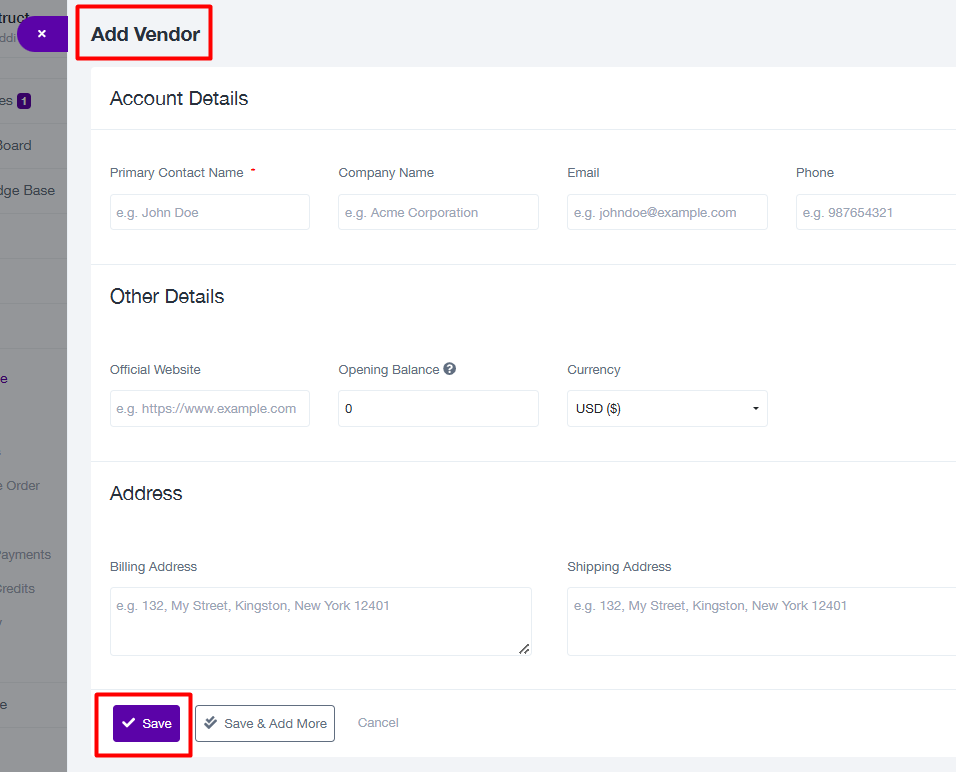
Task: Click the Billing Address resize handle
Action: [x=524, y=649]
